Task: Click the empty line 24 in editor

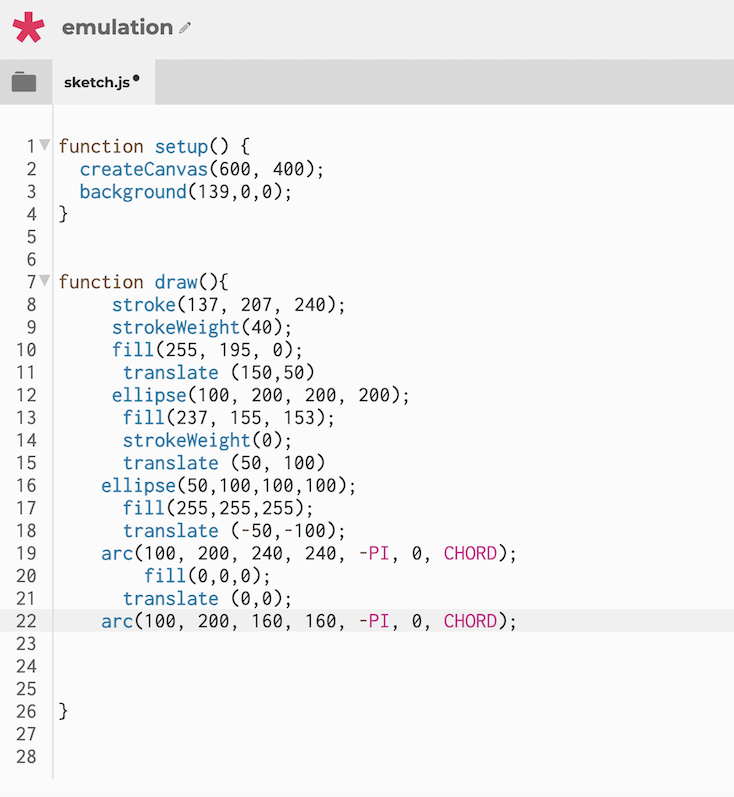Action: (300, 666)
